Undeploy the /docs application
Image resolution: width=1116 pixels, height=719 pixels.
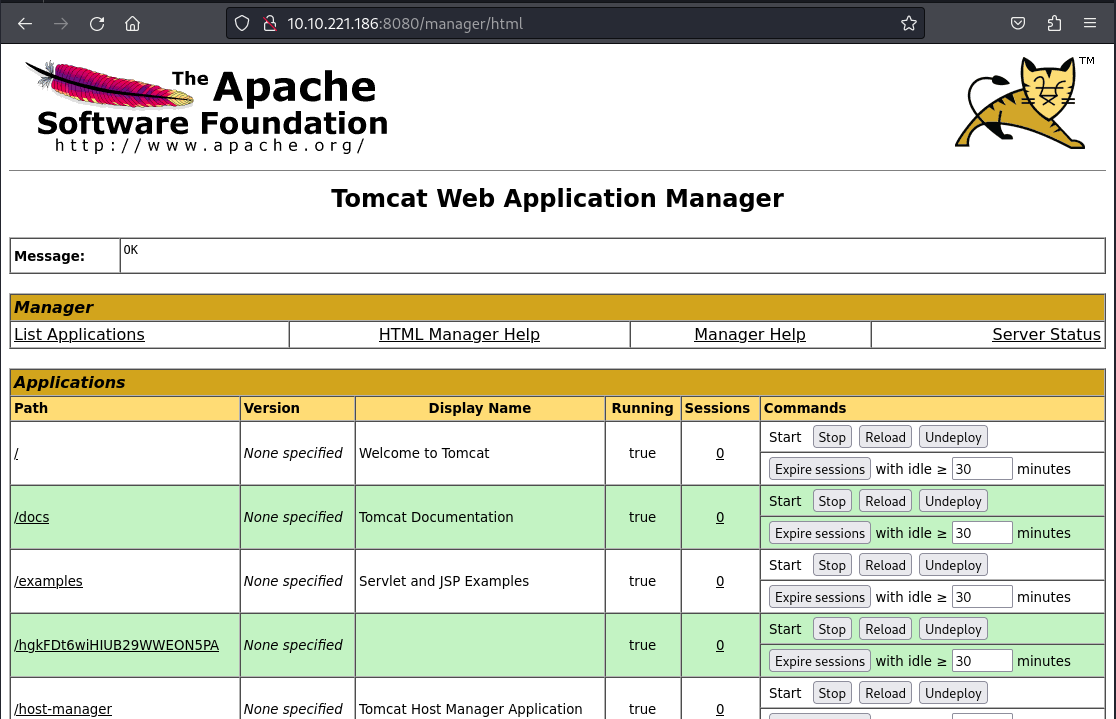click(953, 501)
